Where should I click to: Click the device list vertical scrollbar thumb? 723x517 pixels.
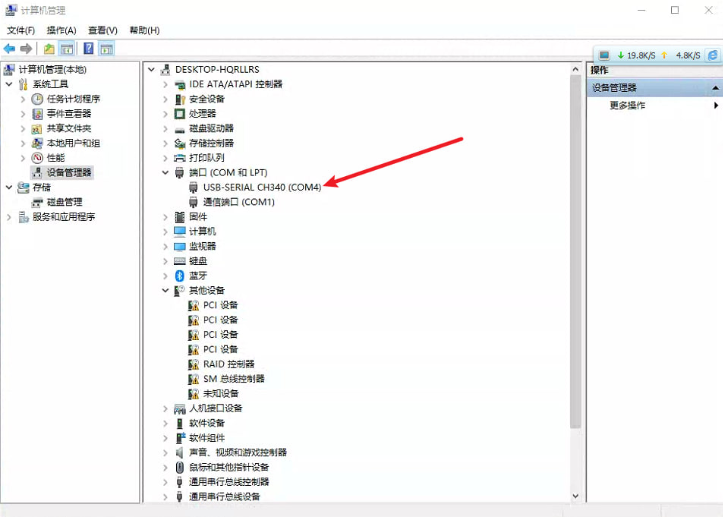coord(575,251)
